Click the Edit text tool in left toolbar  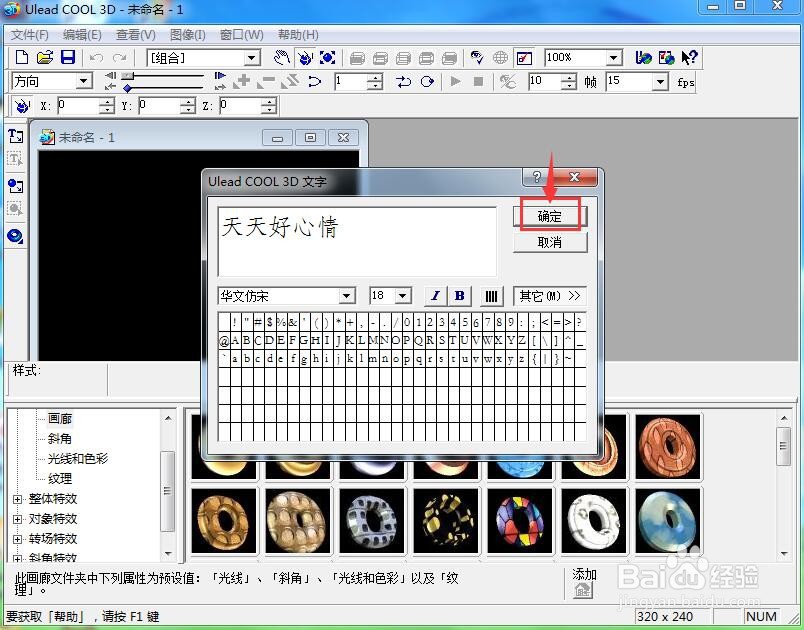tap(15, 159)
